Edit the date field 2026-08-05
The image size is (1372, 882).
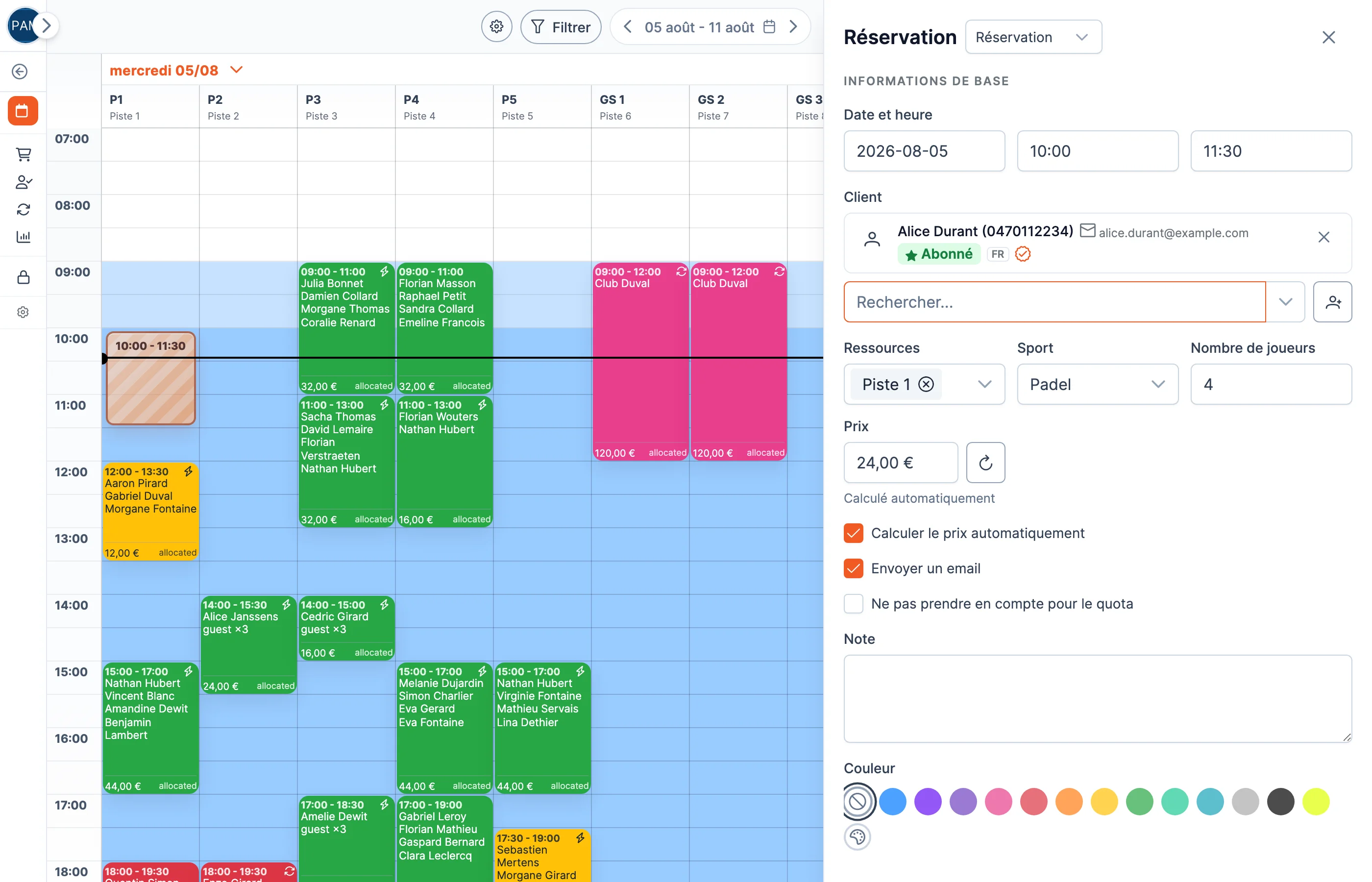(924, 151)
